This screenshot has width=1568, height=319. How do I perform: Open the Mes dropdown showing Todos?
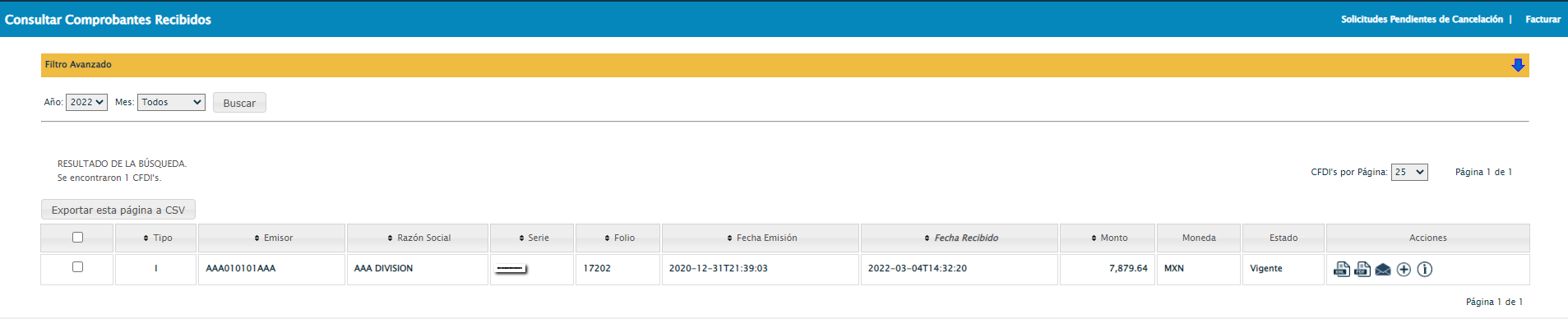171,102
